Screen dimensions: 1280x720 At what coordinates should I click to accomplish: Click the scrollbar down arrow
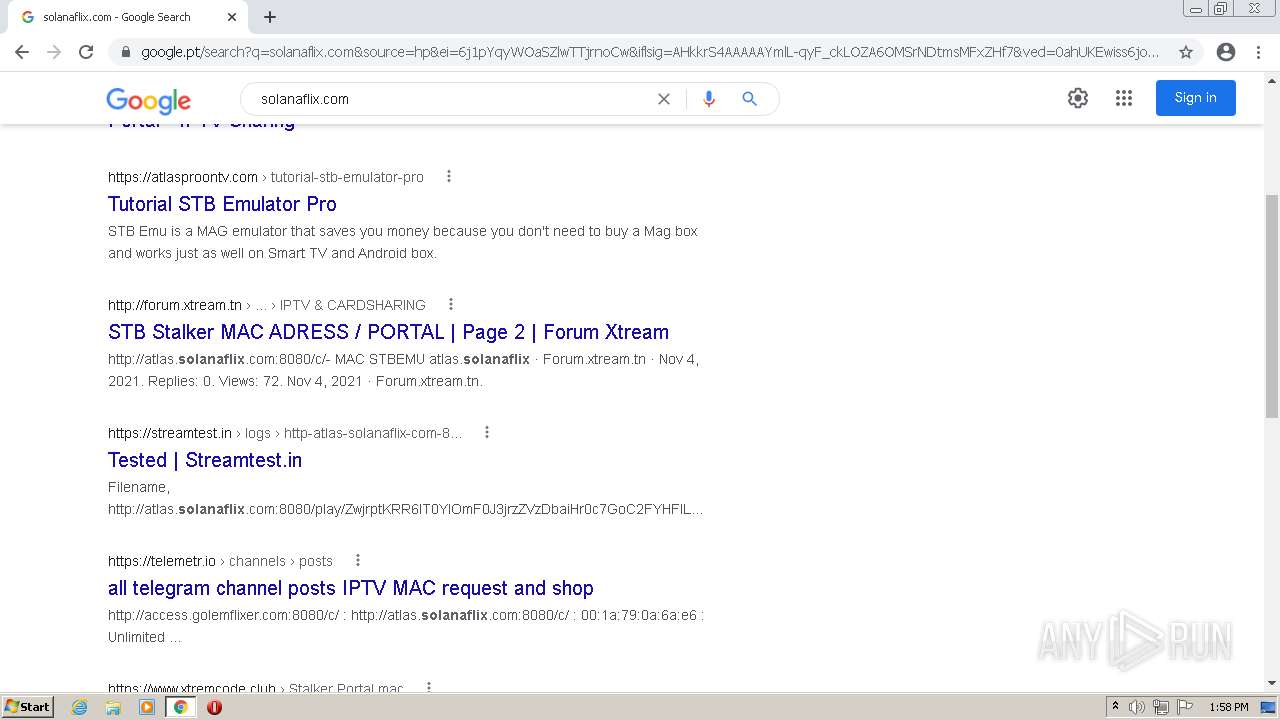1272,683
